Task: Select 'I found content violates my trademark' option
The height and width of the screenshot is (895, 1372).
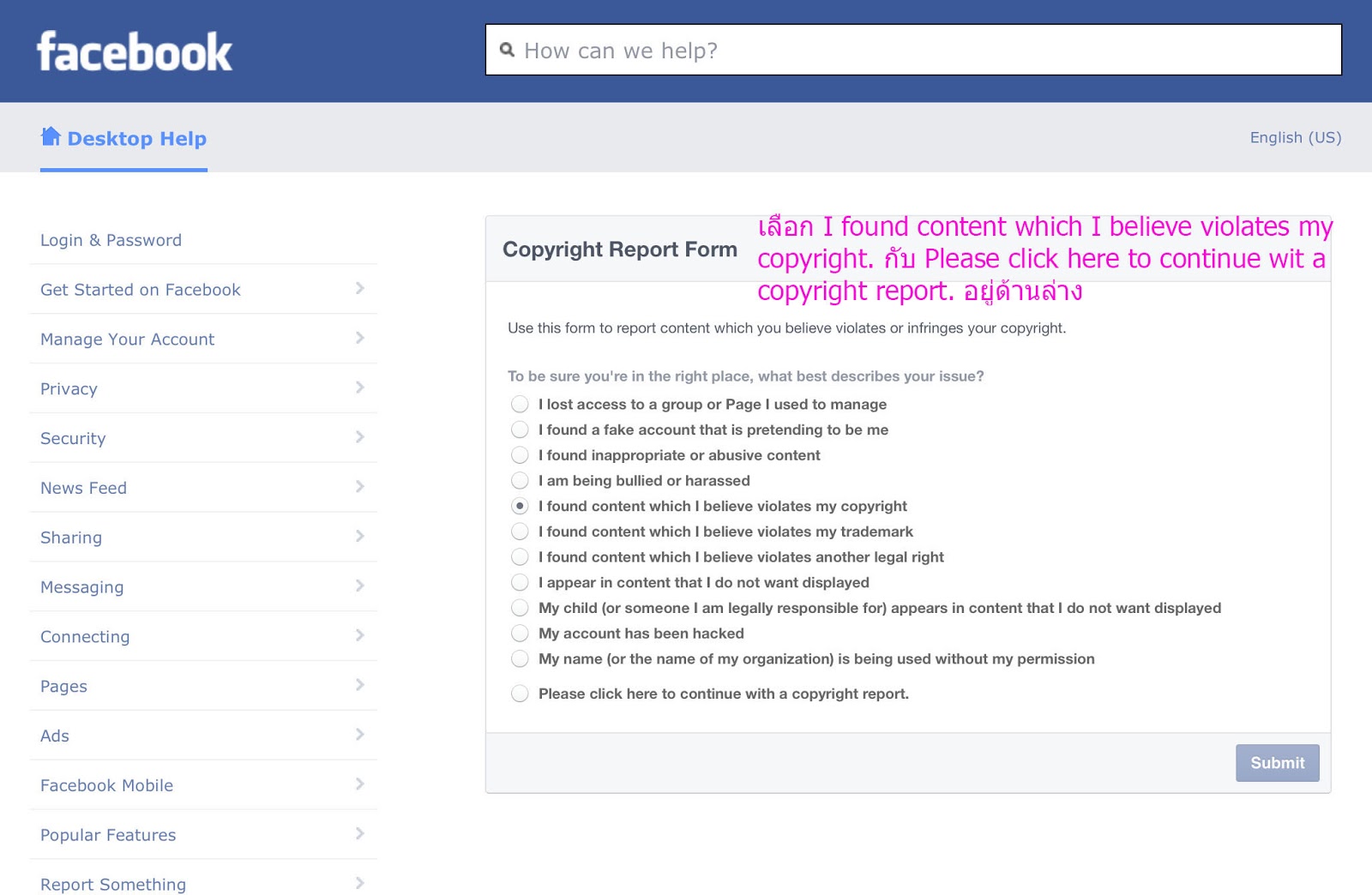Action: (x=520, y=532)
